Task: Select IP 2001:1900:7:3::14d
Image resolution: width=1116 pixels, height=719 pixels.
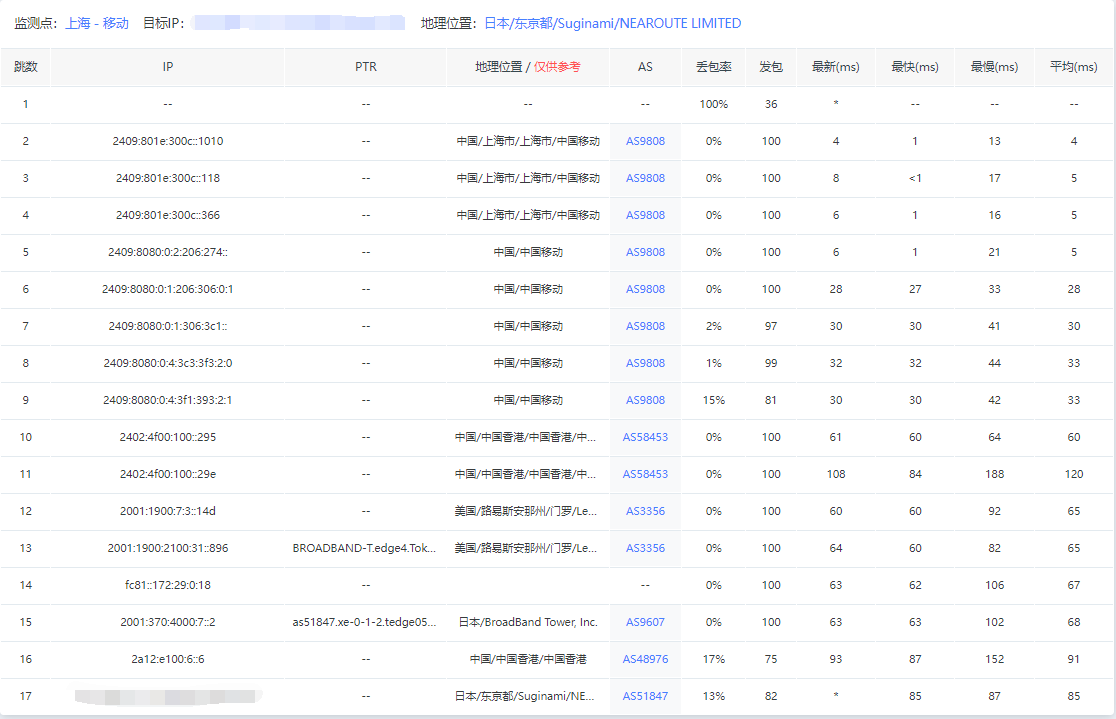Action: pos(168,511)
